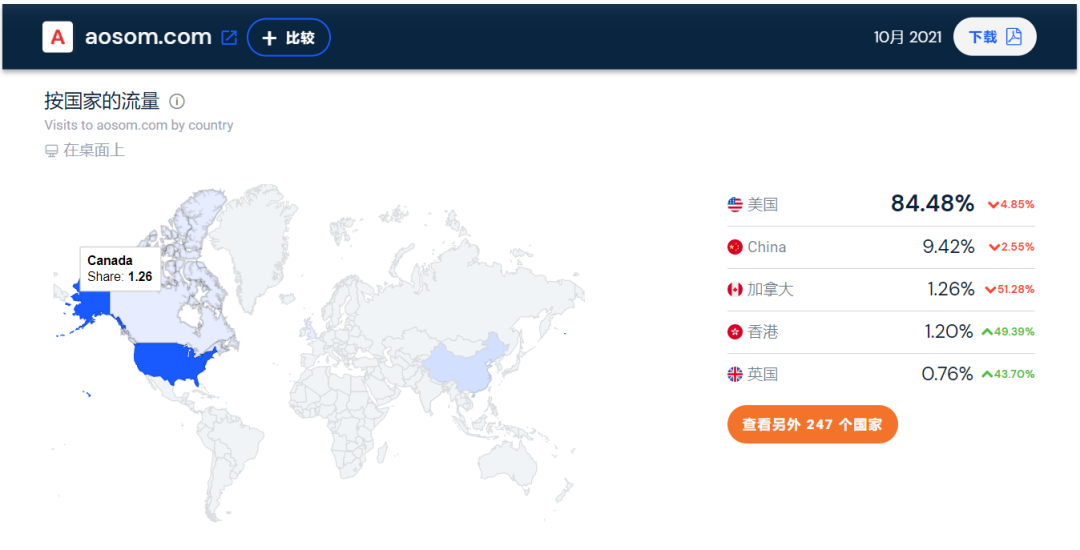Click the 英国 country label
Image resolution: width=1080 pixels, height=550 pixels.
[x=762, y=374]
